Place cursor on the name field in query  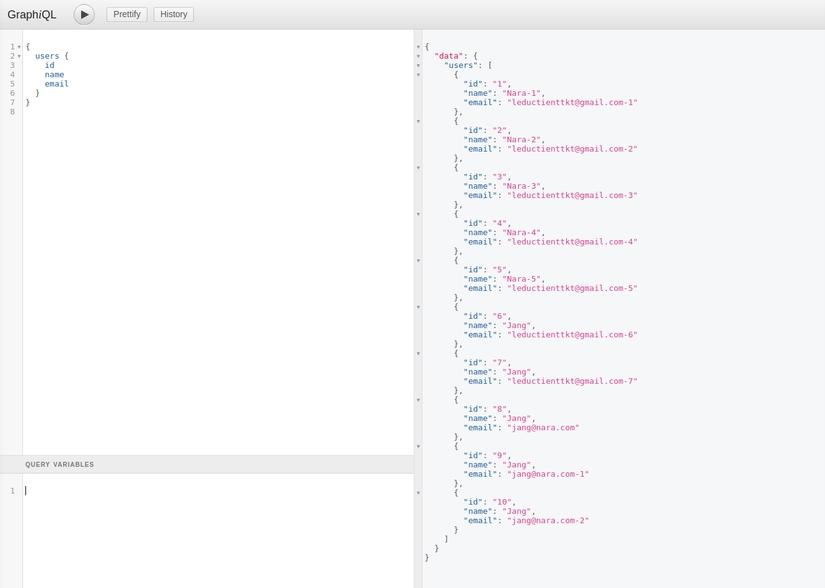[54, 75]
